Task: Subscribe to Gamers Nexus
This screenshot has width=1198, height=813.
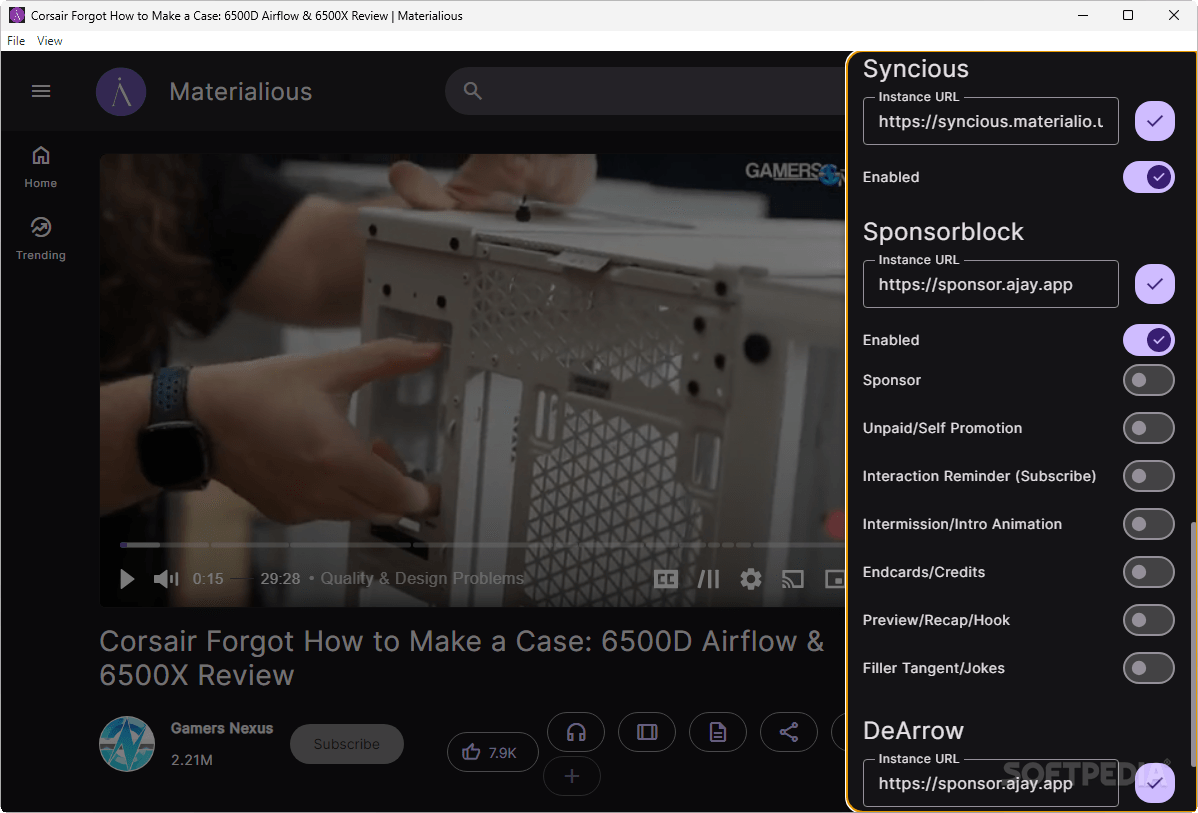Action: [346, 744]
